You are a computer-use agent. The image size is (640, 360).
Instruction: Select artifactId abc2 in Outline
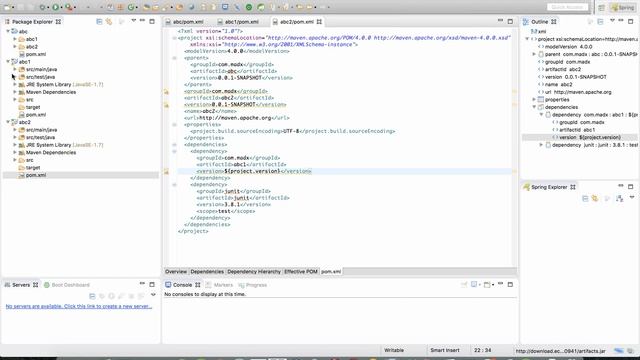[562, 69]
